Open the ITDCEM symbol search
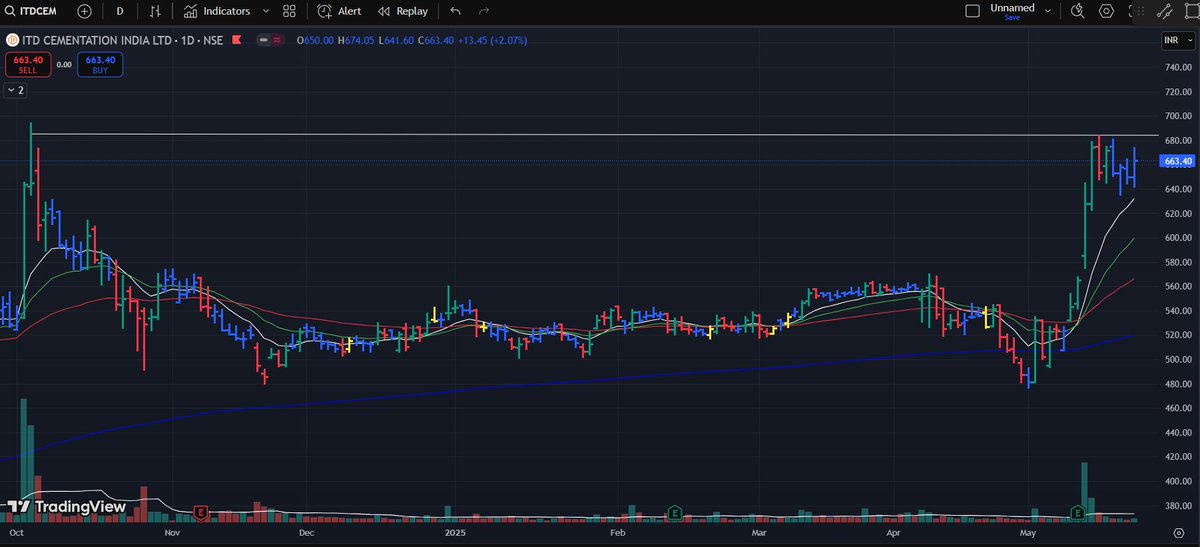 (x=31, y=11)
